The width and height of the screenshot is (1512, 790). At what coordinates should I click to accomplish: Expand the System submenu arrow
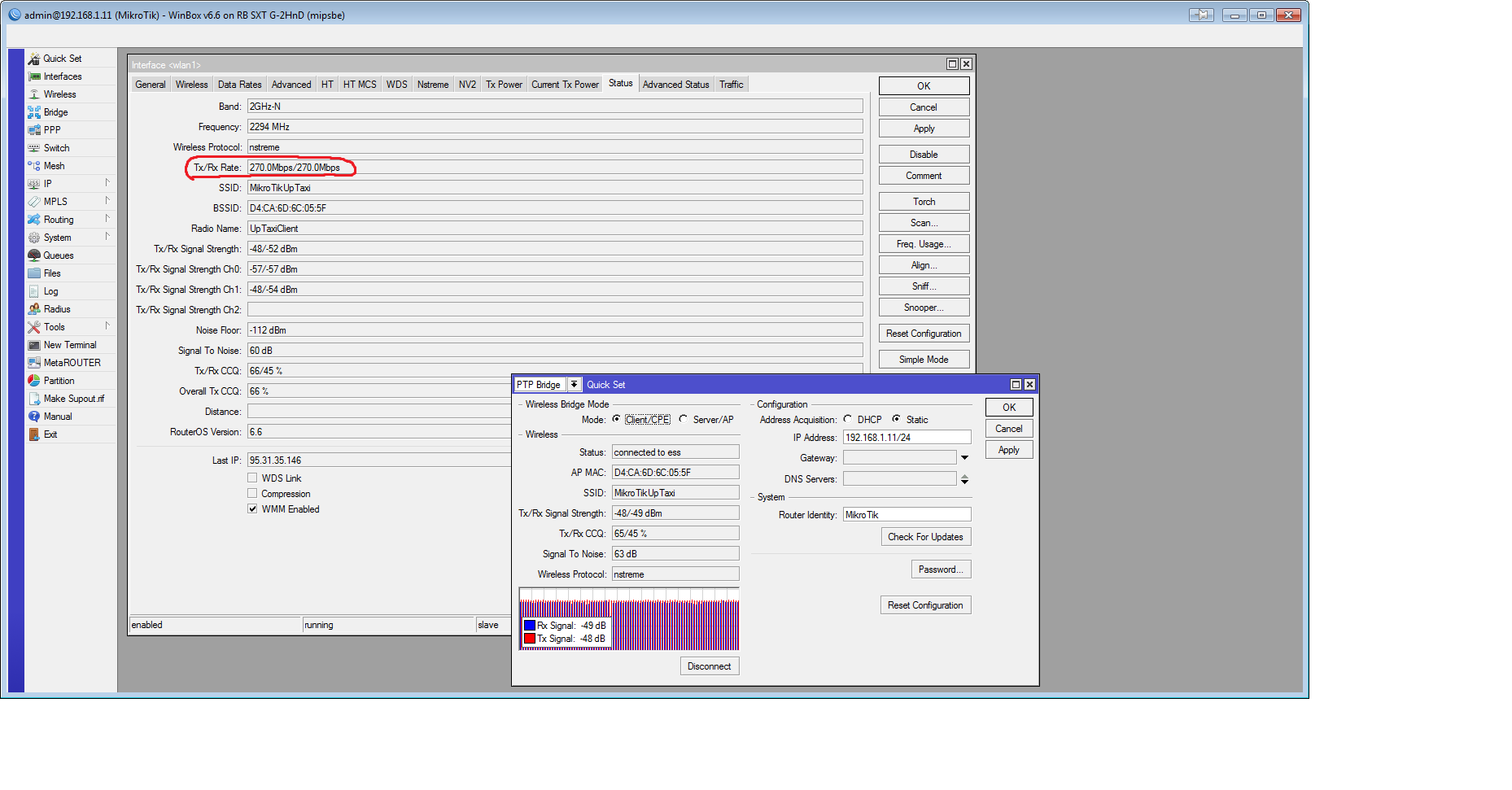coord(107,237)
